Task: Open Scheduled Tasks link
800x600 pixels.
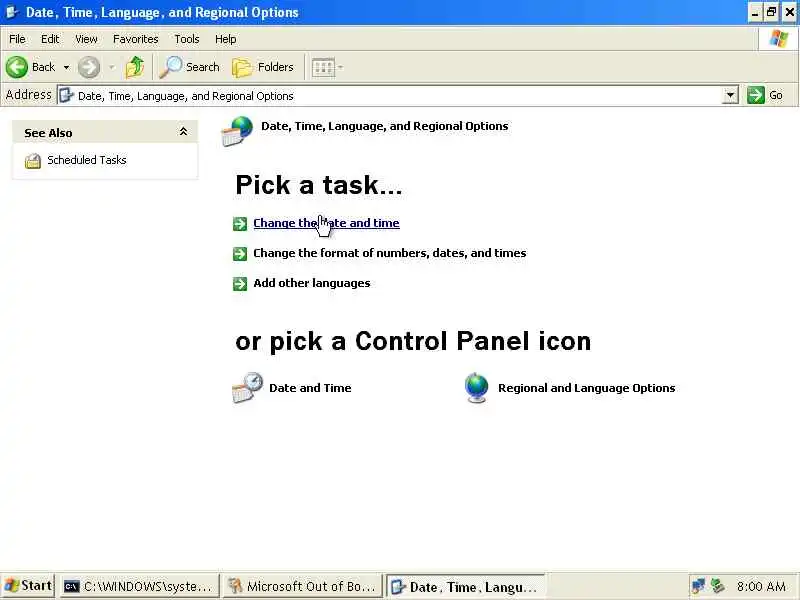Action: pyautogui.click(x=87, y=160)
